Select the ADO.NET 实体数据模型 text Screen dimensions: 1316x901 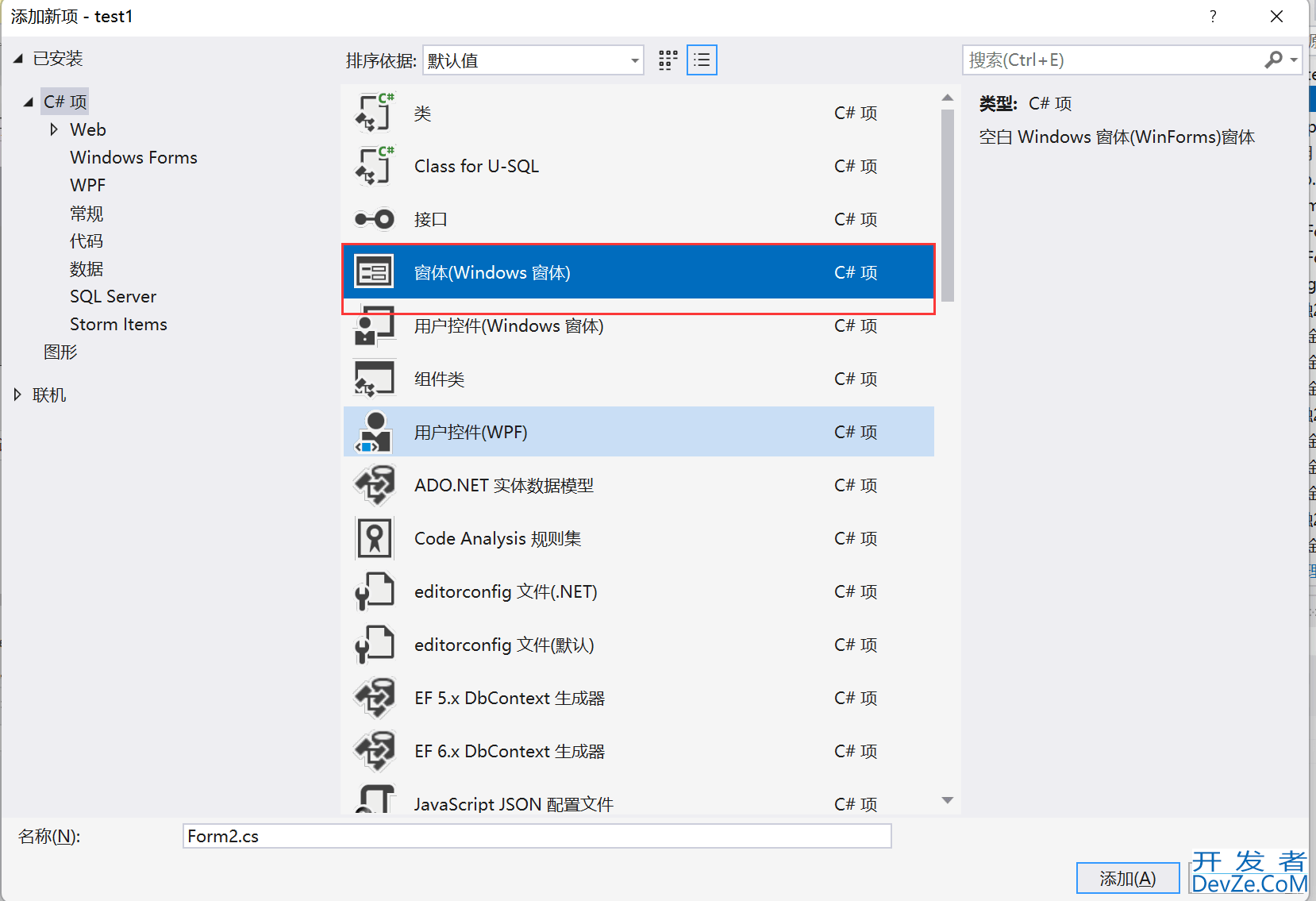504,485
